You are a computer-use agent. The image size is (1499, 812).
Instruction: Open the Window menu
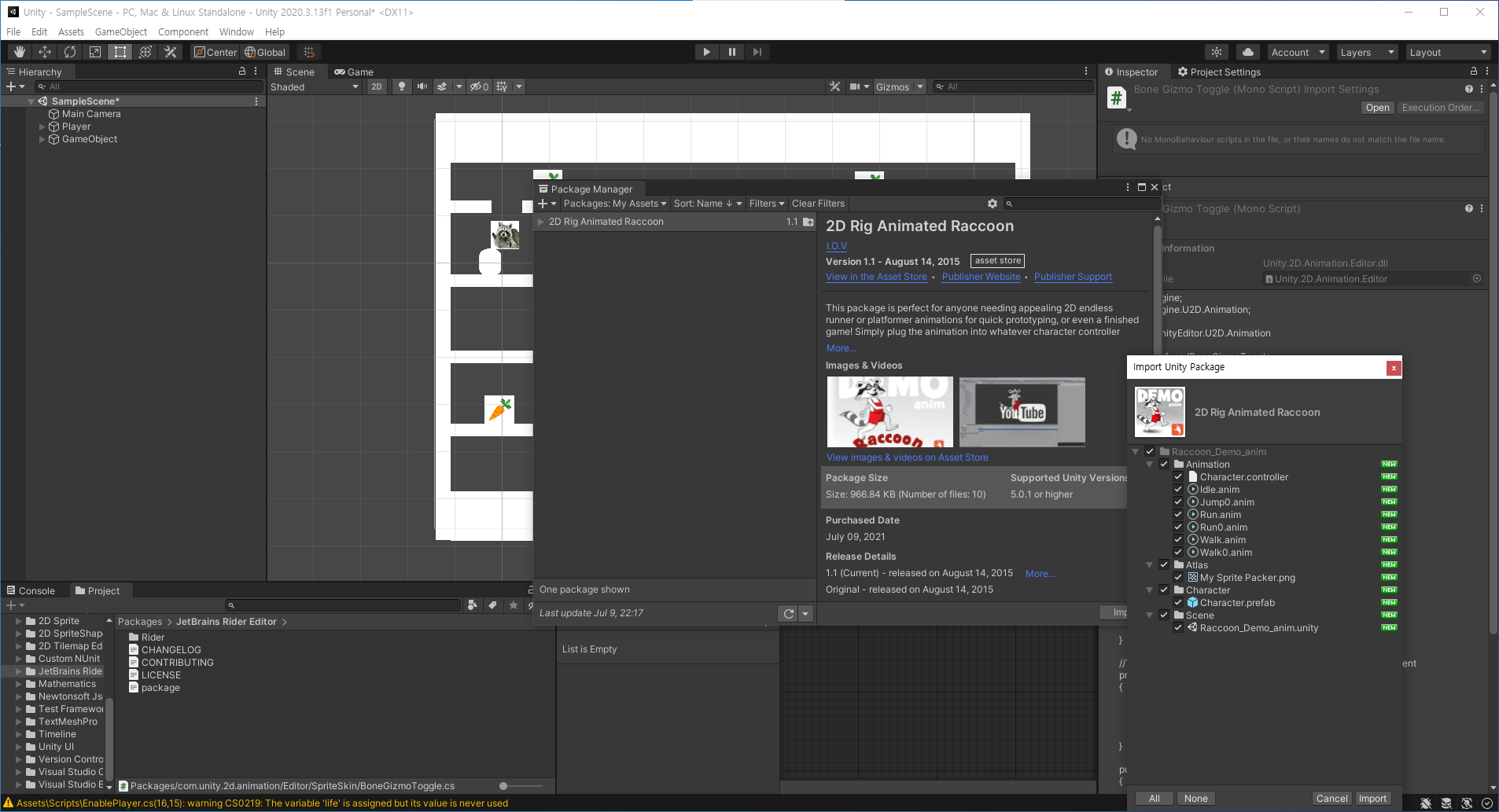(x=237, y=32)
